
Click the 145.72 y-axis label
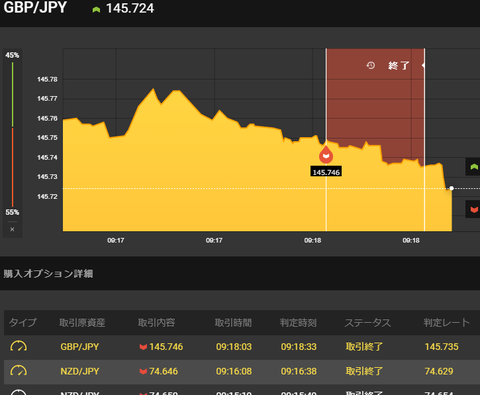[47, 197]
